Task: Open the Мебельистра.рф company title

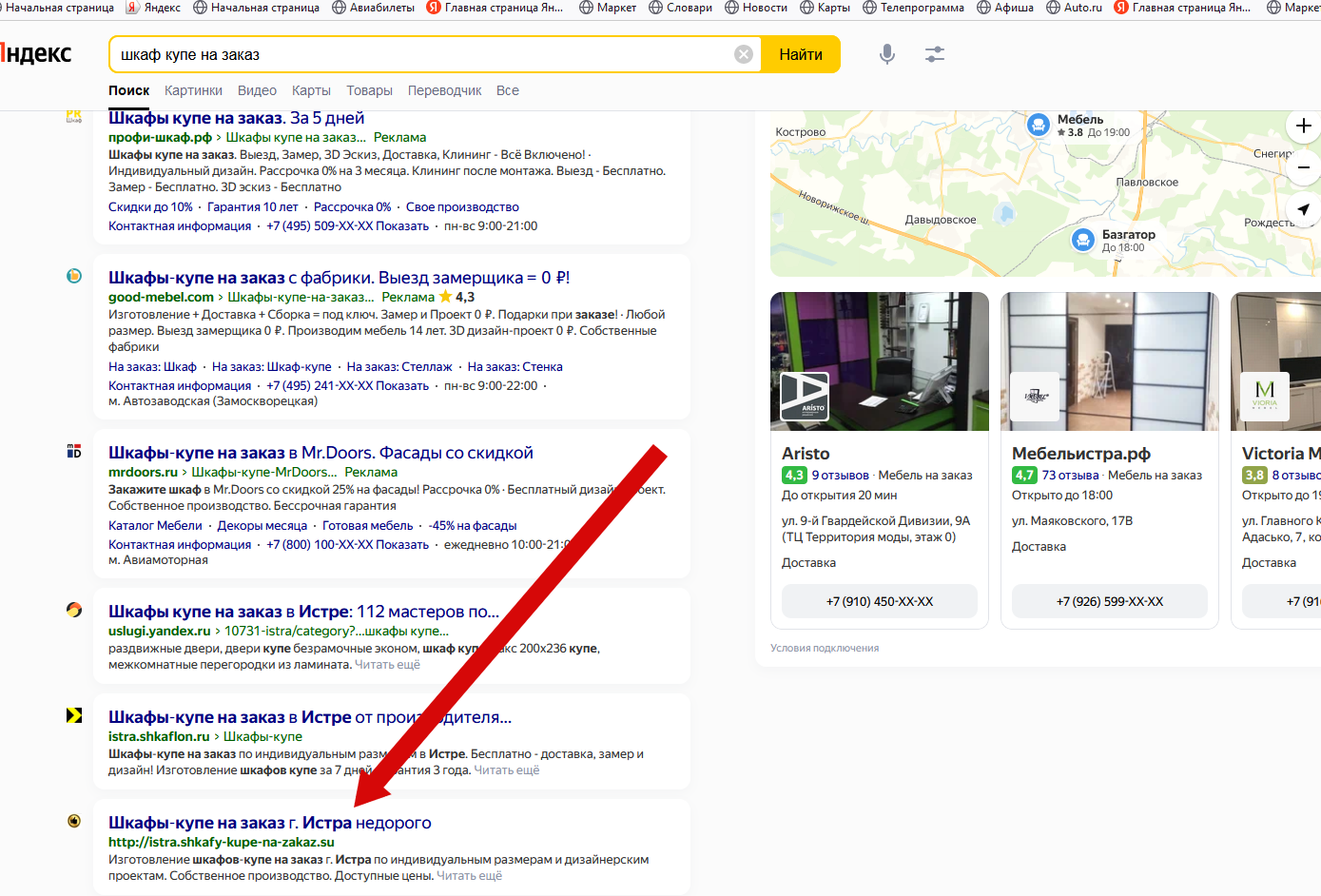Action: [1081, 454]
